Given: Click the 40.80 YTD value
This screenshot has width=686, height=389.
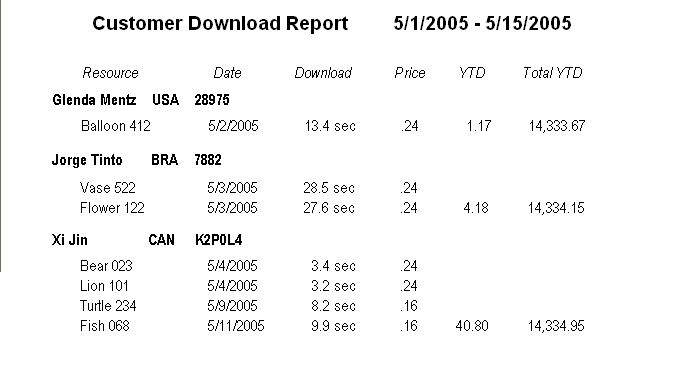Looking at the screenshot, I should pyautogui.click(x=472, y=326).
